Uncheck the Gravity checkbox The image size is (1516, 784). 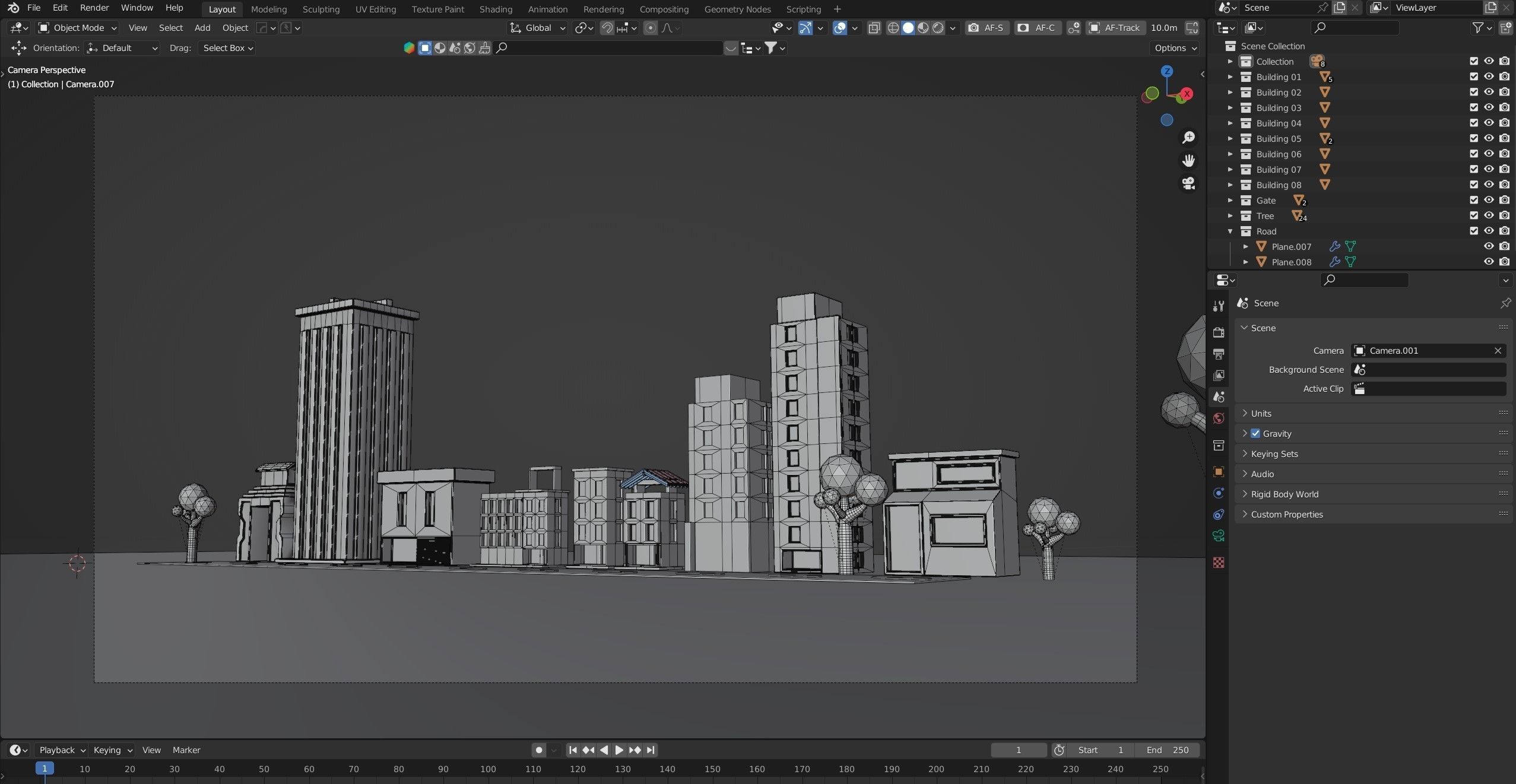coord(1255,434)
